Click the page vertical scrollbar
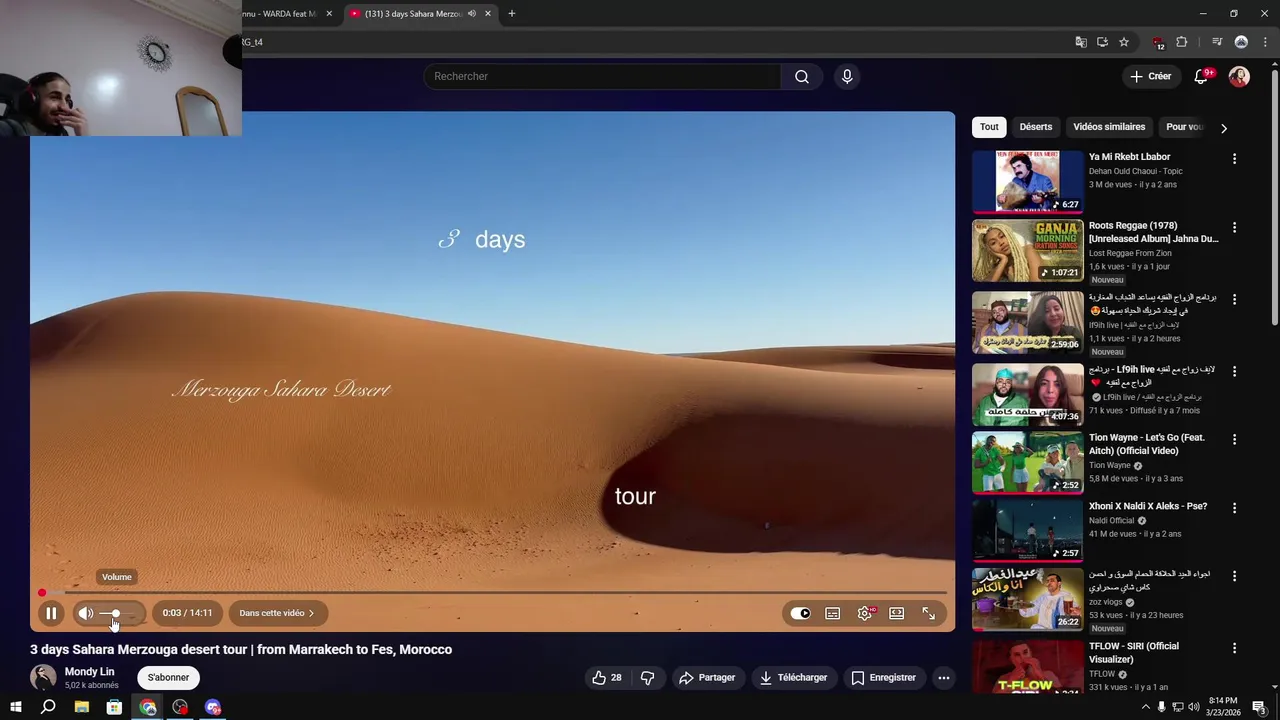Viewport: 1280px width, 720px height. tap(1274, 198)
